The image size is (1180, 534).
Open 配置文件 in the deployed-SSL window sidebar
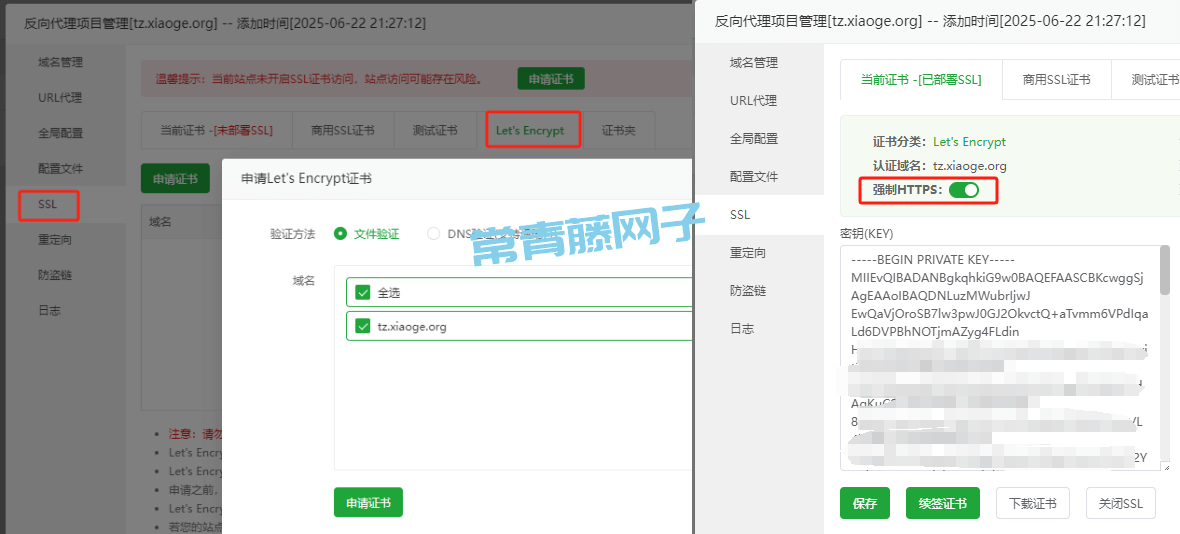(x=753, y=177)
